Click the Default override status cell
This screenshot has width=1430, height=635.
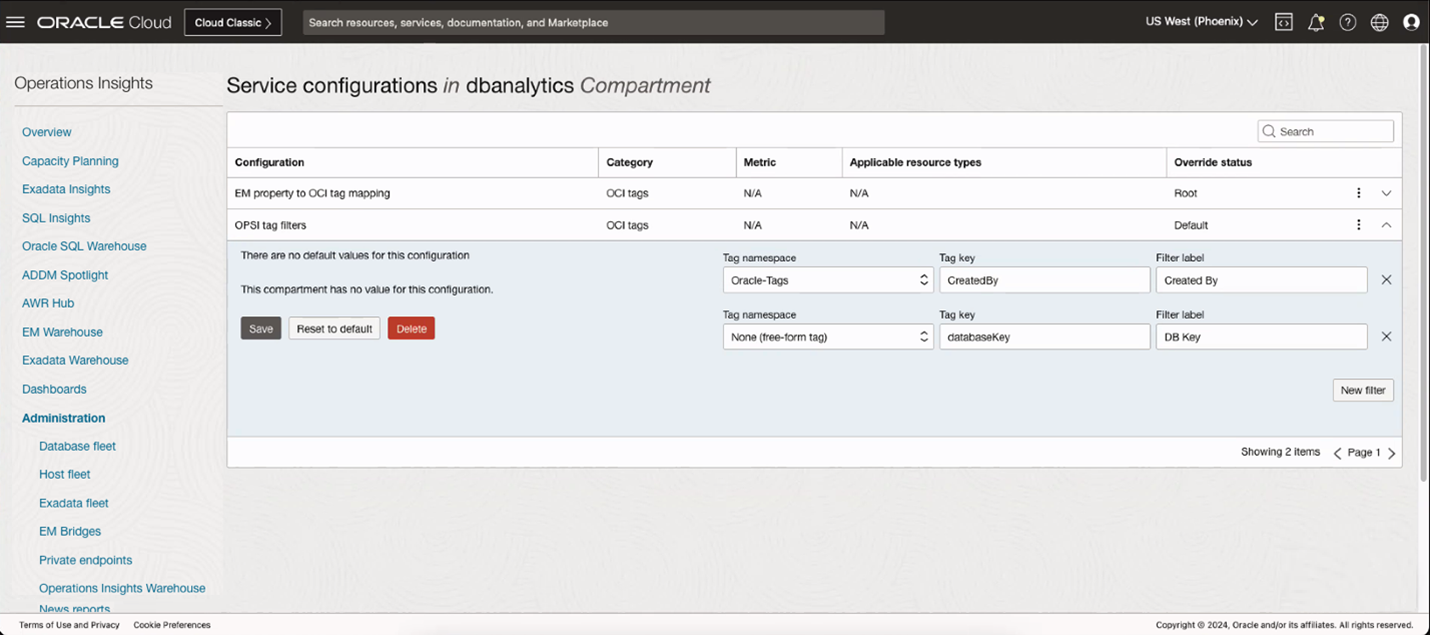(x=1191, y=225)
